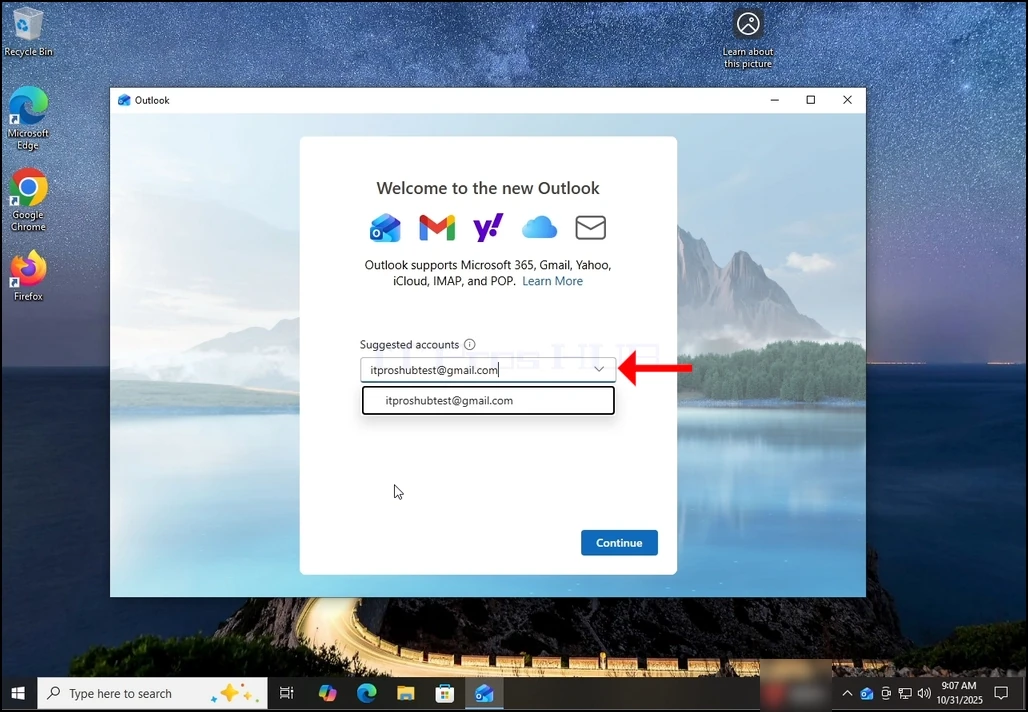Click the Learn about this picture icon
Image resolution: width=1028 pixels, height=712 pixels.
coord(747,39)
